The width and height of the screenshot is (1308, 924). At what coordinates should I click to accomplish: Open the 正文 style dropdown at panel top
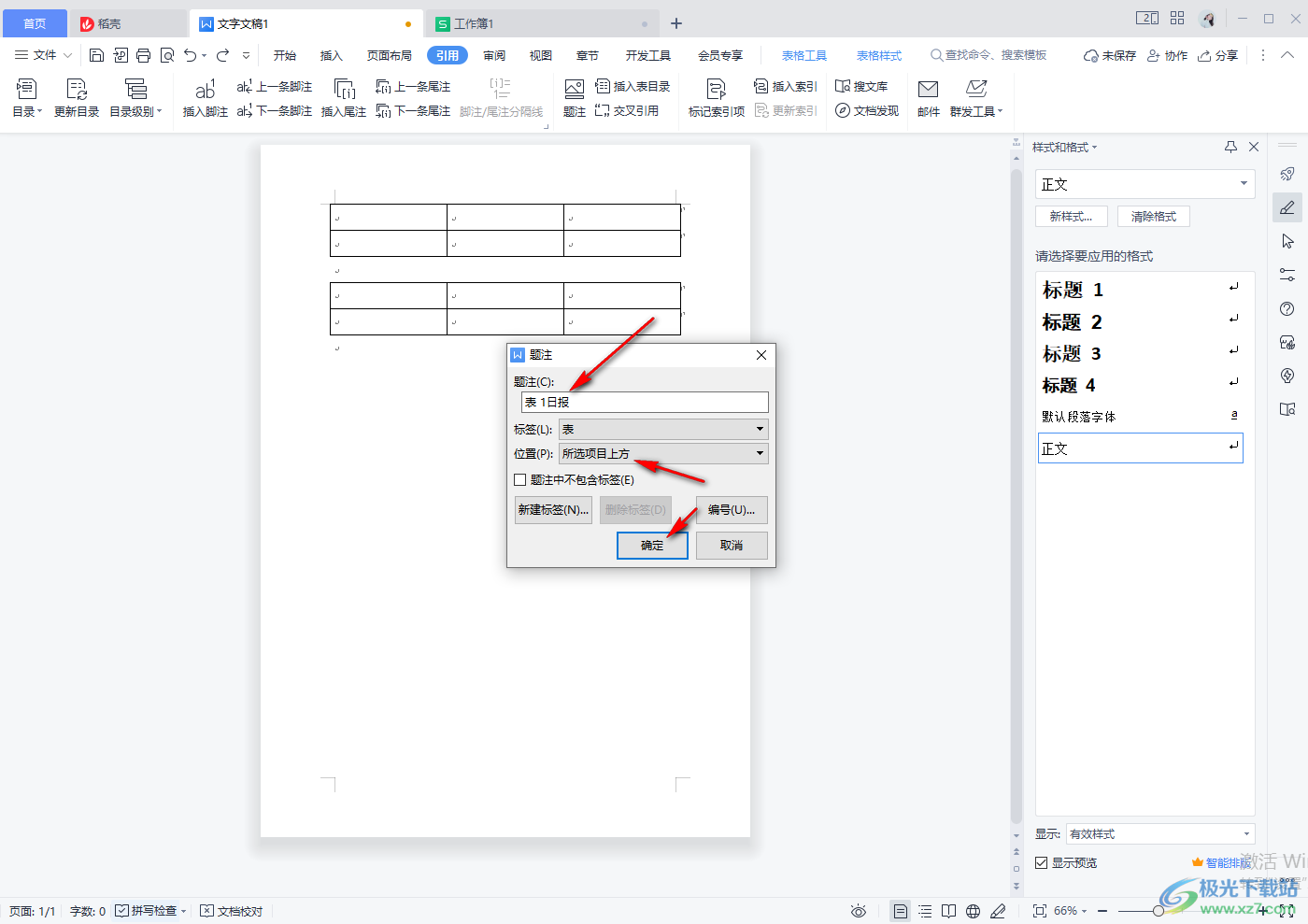click(x=1145, y=184)
